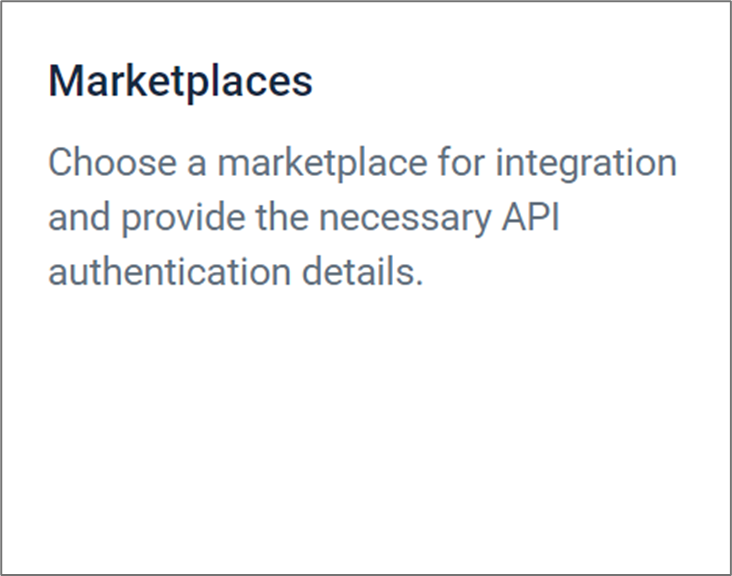Screen dimensions: 732x576
Task: Click the word "provide" in the description
Action: tap(182, 217)
